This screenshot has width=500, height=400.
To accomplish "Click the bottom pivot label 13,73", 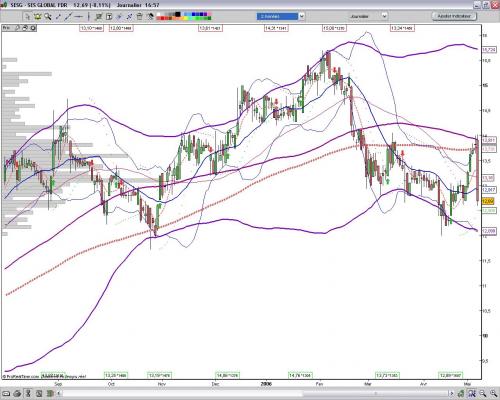I will [387, 375].
